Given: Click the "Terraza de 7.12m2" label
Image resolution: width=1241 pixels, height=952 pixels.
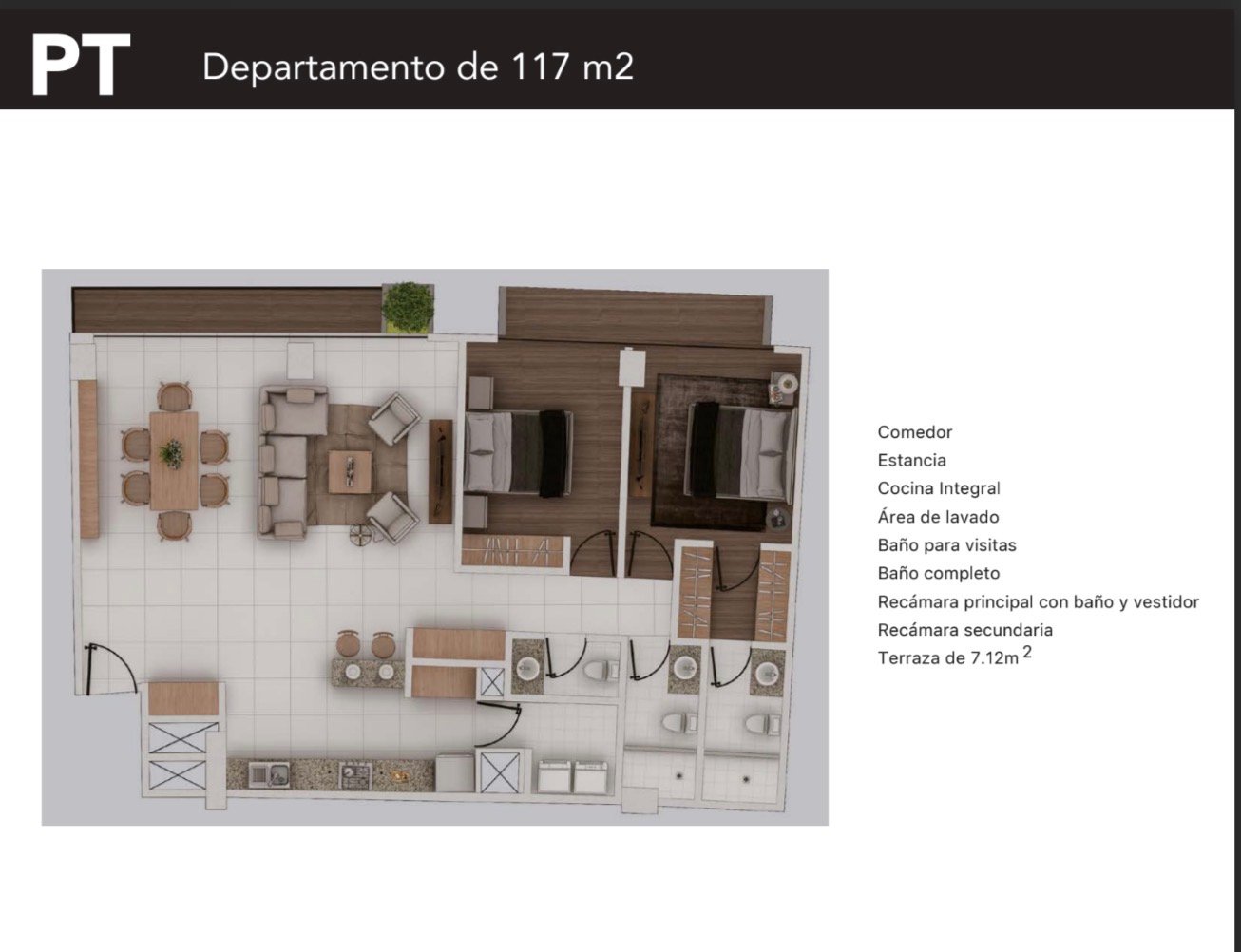Looking at the screenshot, I should tap(953, 657).
